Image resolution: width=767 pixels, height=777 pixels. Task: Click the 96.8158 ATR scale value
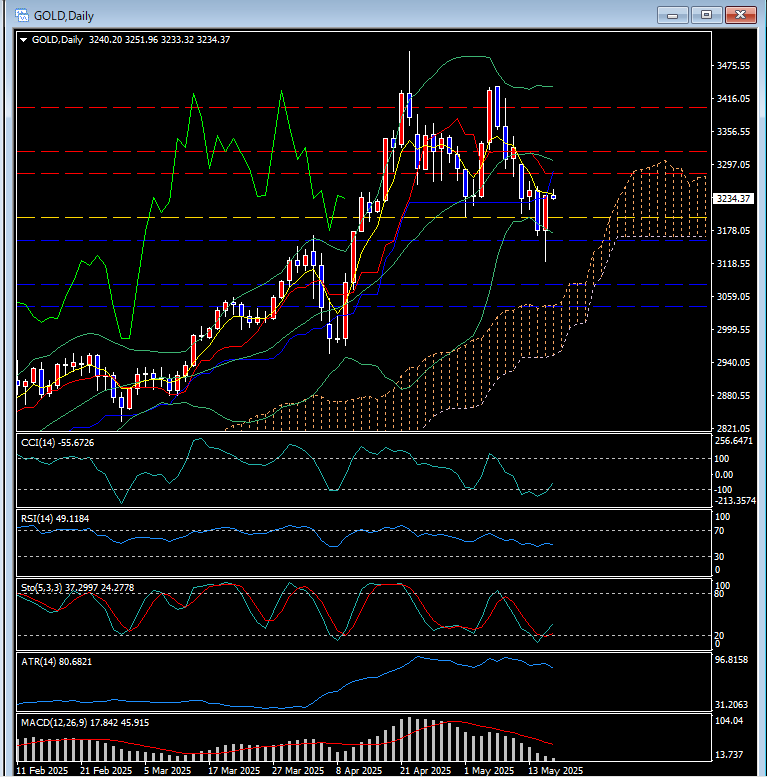[732, 660]
